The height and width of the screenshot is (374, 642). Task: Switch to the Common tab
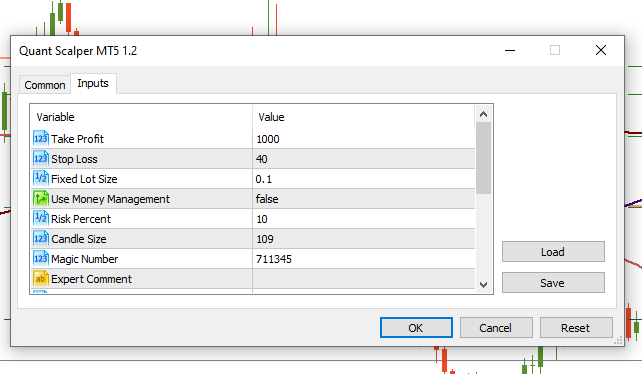[45, 85]
